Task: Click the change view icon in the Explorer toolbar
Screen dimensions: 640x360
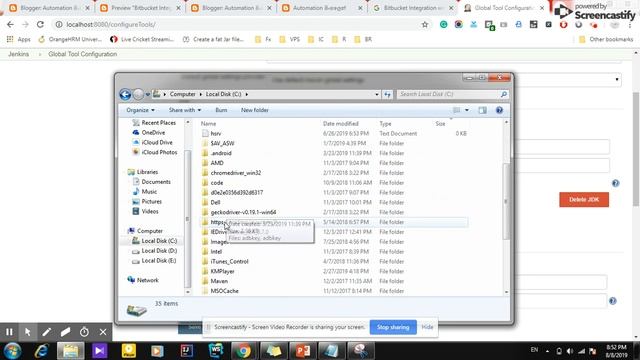Action: tap(457, 110)
